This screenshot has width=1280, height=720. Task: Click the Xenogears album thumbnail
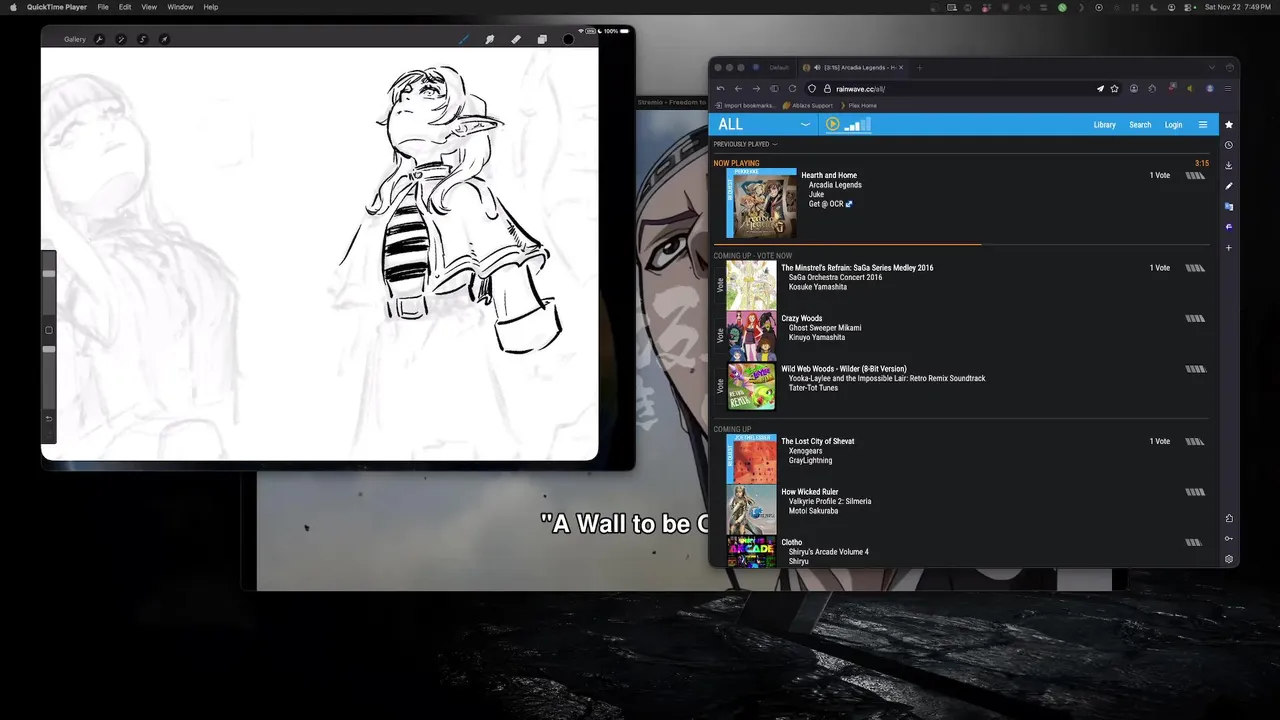(751, 459)
